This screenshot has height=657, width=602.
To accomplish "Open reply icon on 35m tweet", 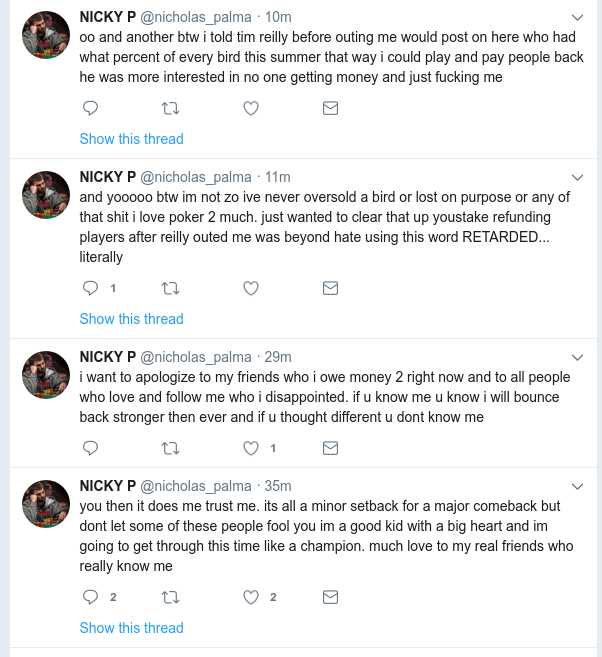I will tap(90, 597).
